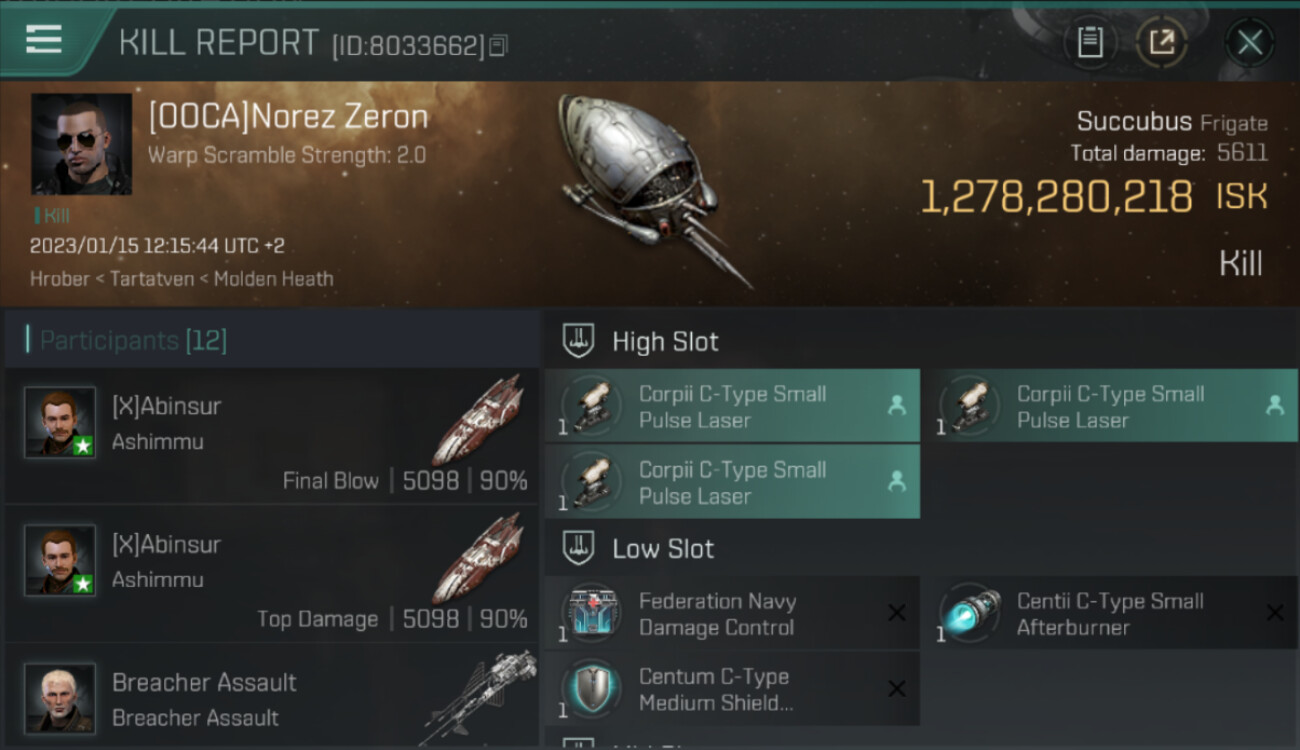
Task: Copy the kill report ID icon
Action: point(499,45)
